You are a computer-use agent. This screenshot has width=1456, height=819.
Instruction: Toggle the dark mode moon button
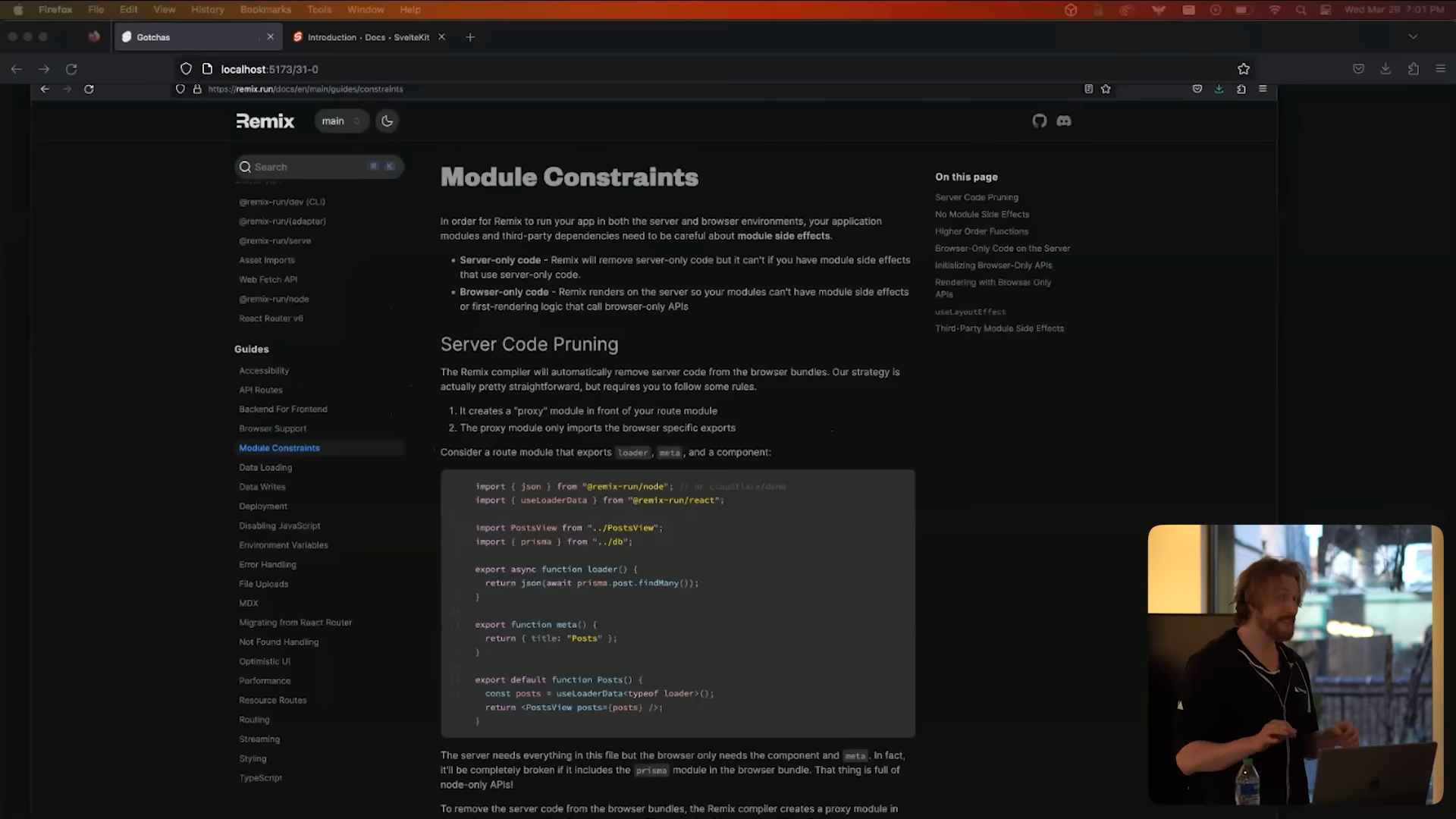[387, 121]
